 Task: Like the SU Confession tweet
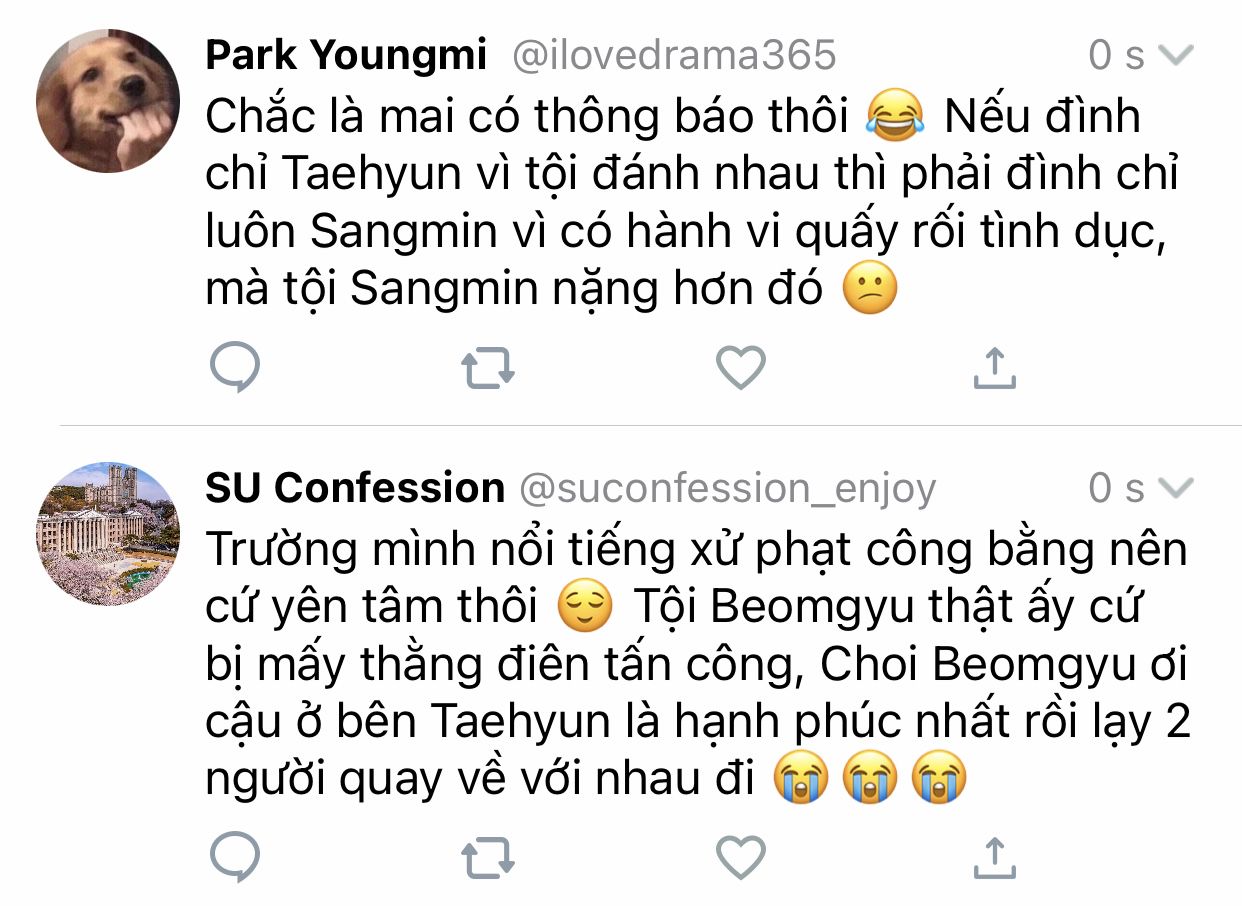point(741,858)
